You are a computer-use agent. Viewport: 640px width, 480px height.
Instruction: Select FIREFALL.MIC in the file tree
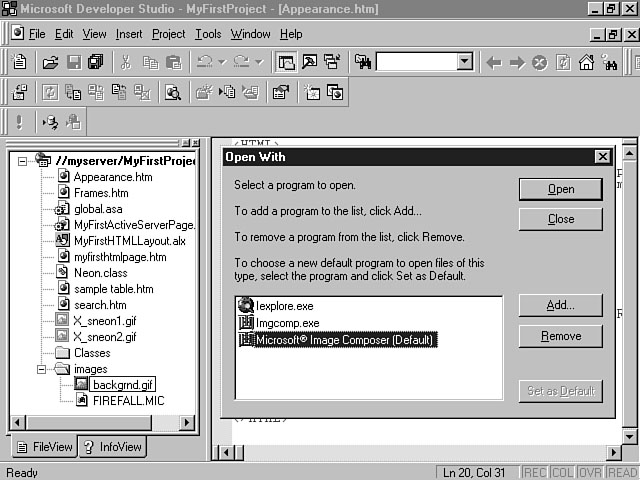(128, 400)
